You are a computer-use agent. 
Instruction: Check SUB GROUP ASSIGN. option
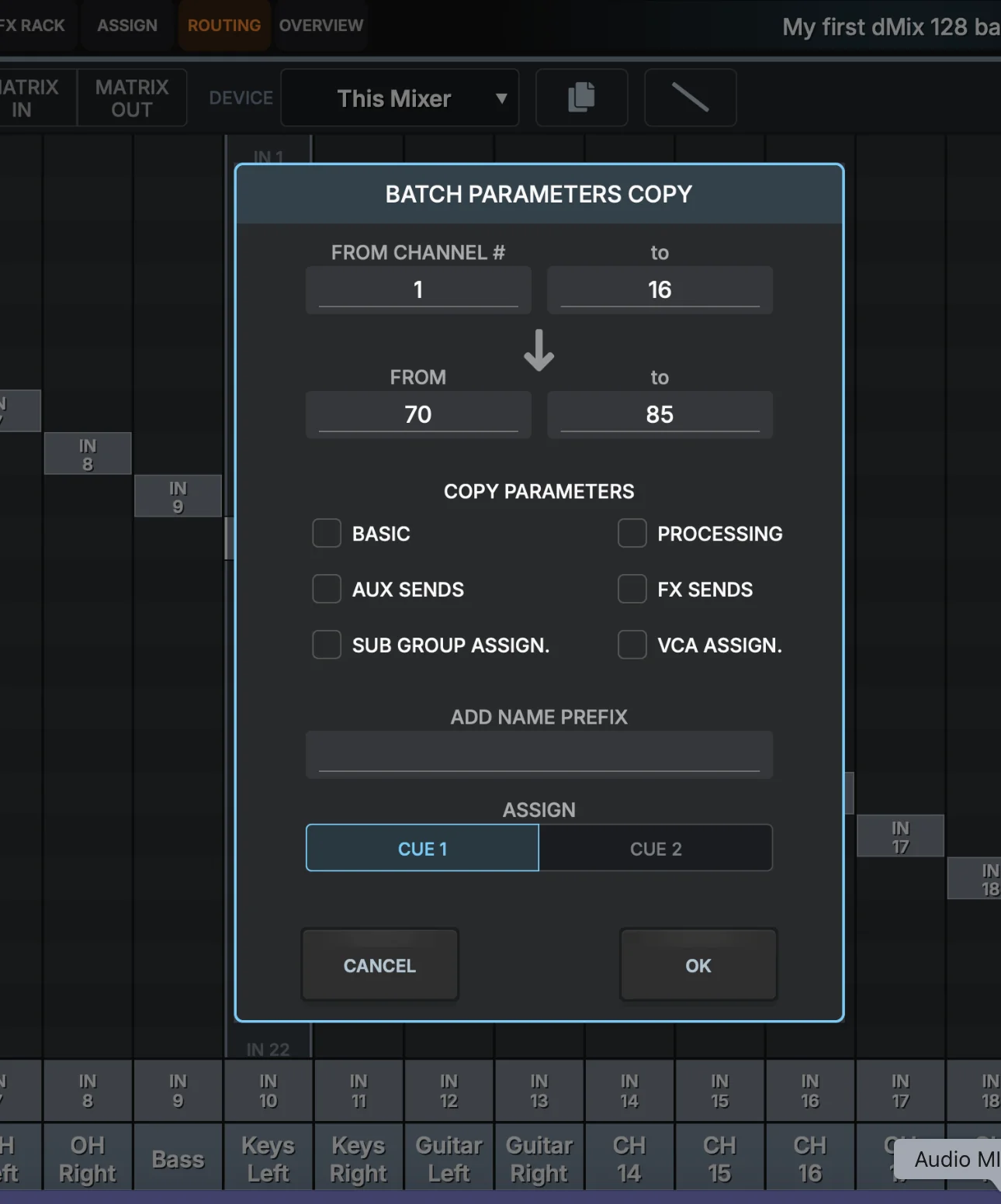[x=327, y=645]
